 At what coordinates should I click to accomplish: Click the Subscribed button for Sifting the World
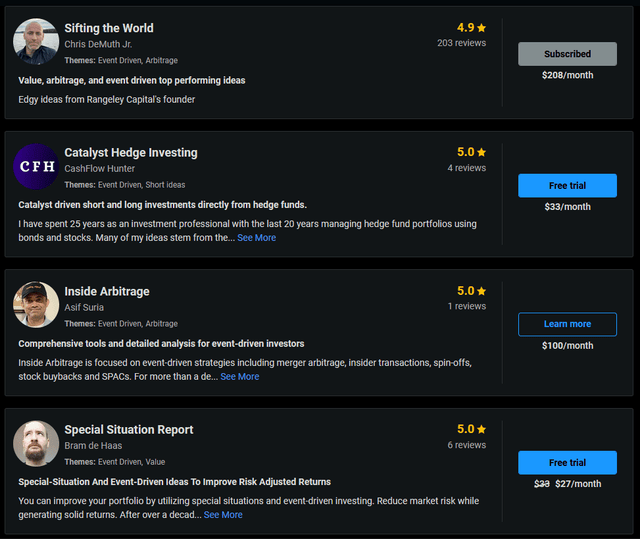pyautogui.click(x=567, y=54)
